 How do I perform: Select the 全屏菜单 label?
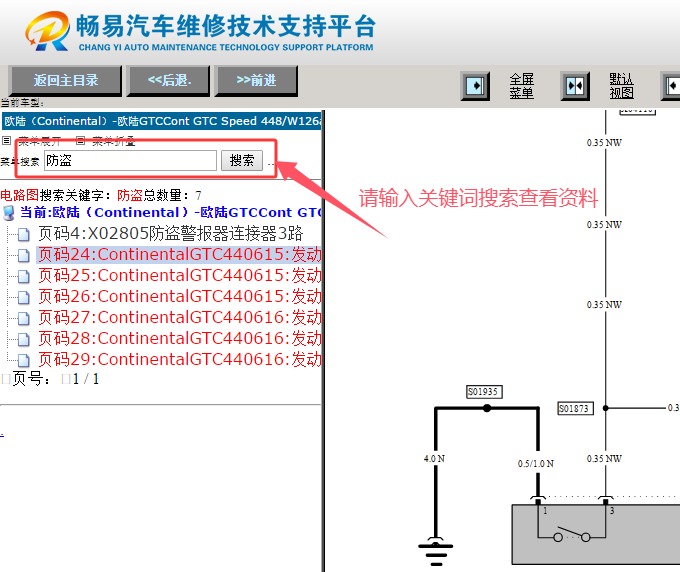pyautogui.click(x=521, y=86)
